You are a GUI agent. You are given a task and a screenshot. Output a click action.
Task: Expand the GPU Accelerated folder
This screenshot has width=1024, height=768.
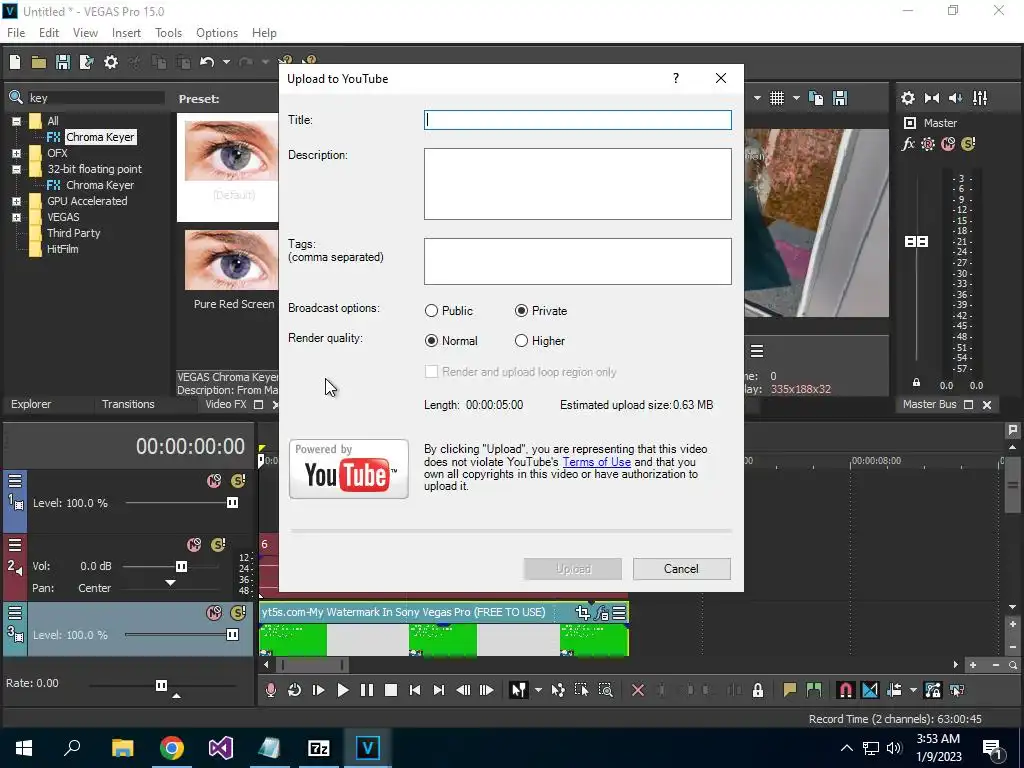16,201
